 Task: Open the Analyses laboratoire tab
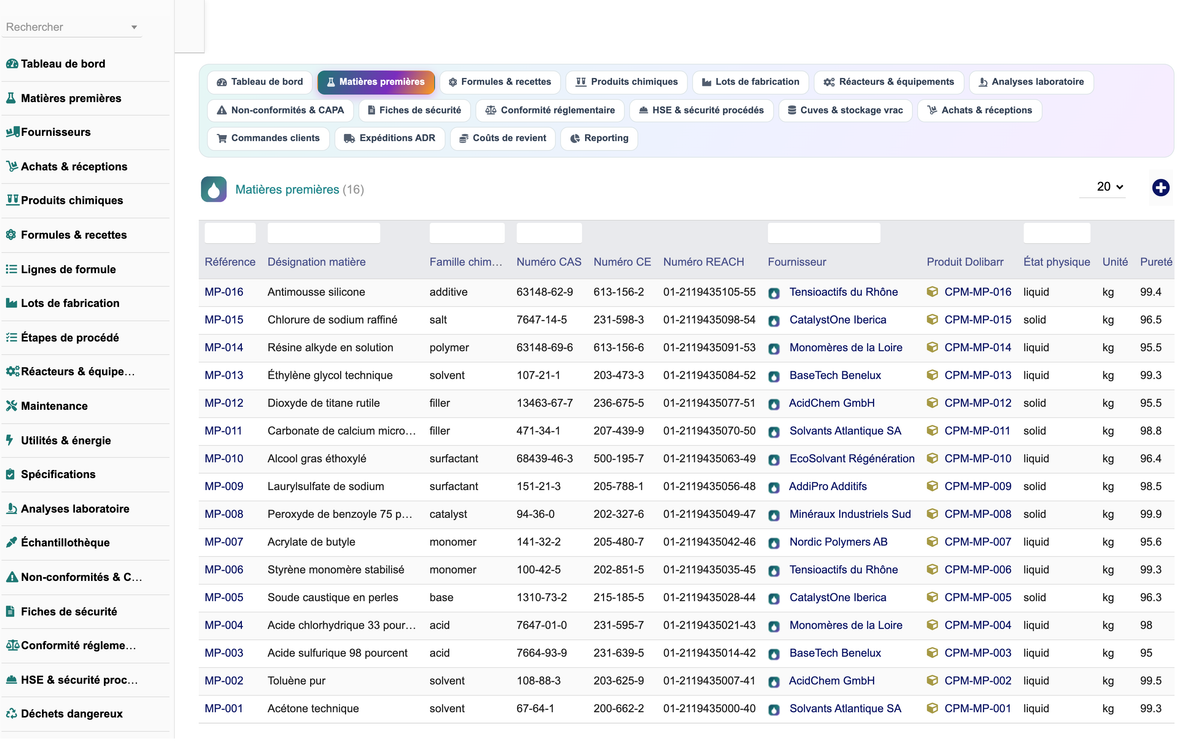click(1031, 82)
